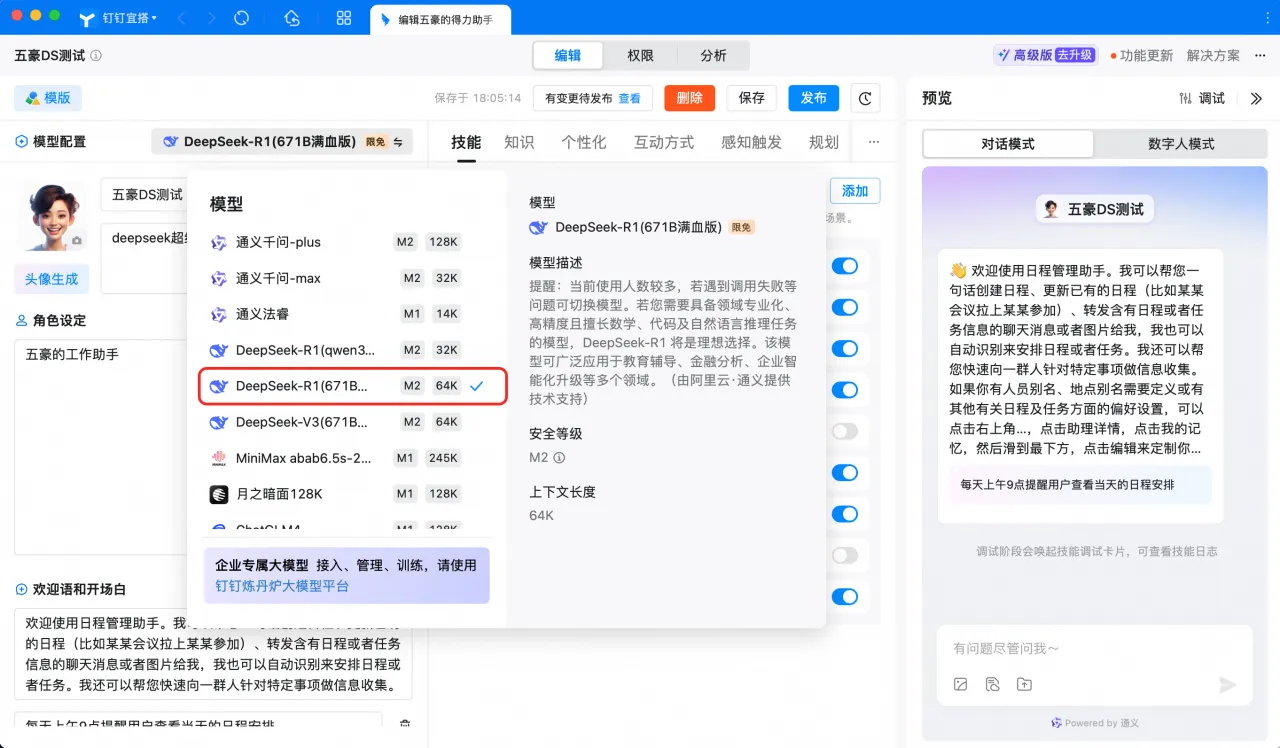Choose 通义千问-plus from the model list
The width and height of the screenshot is (1280, 748).
pyautogui.click(x=346, y=242)
